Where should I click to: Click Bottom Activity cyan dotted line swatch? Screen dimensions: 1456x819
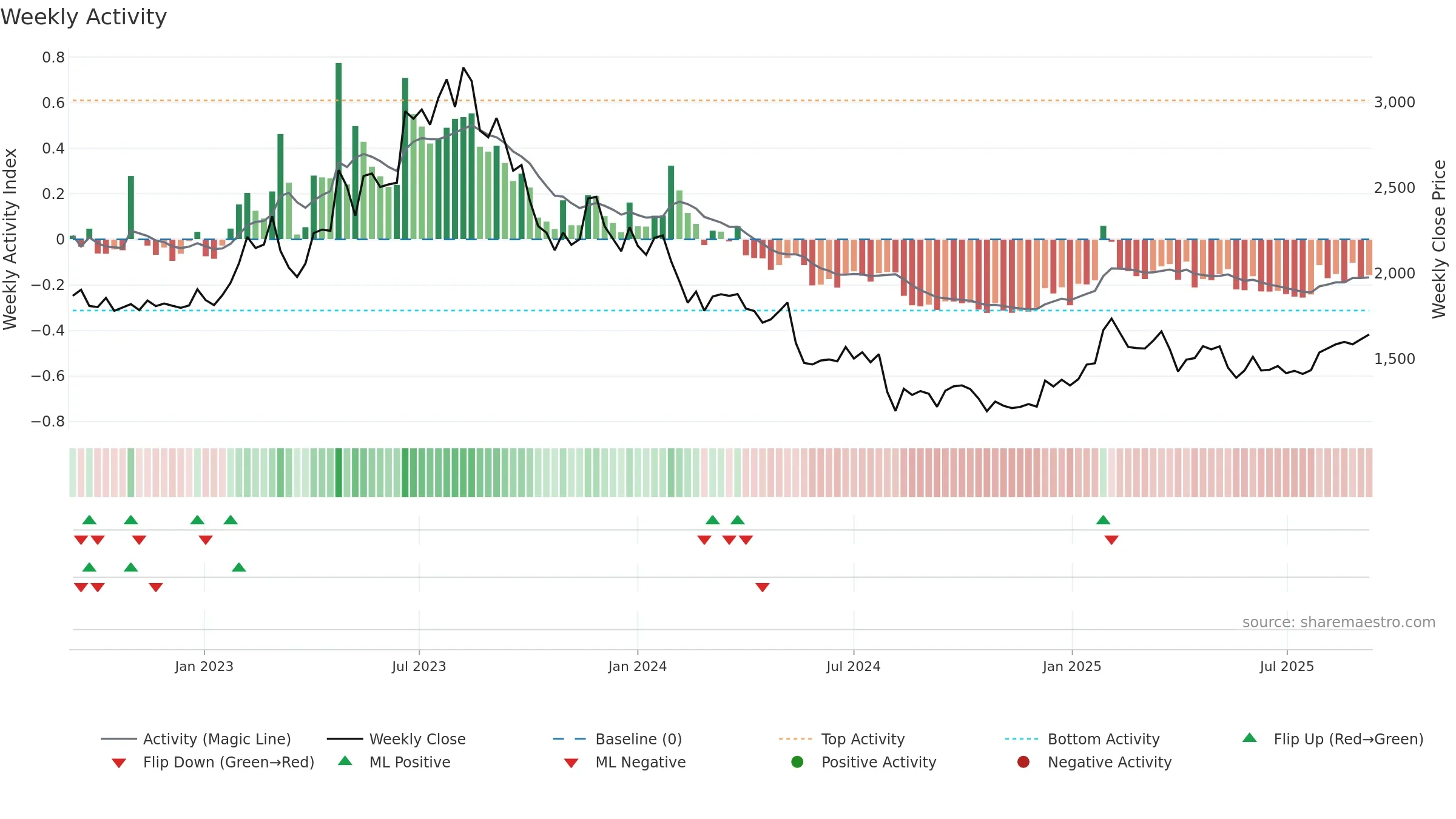click(1022, 739)
